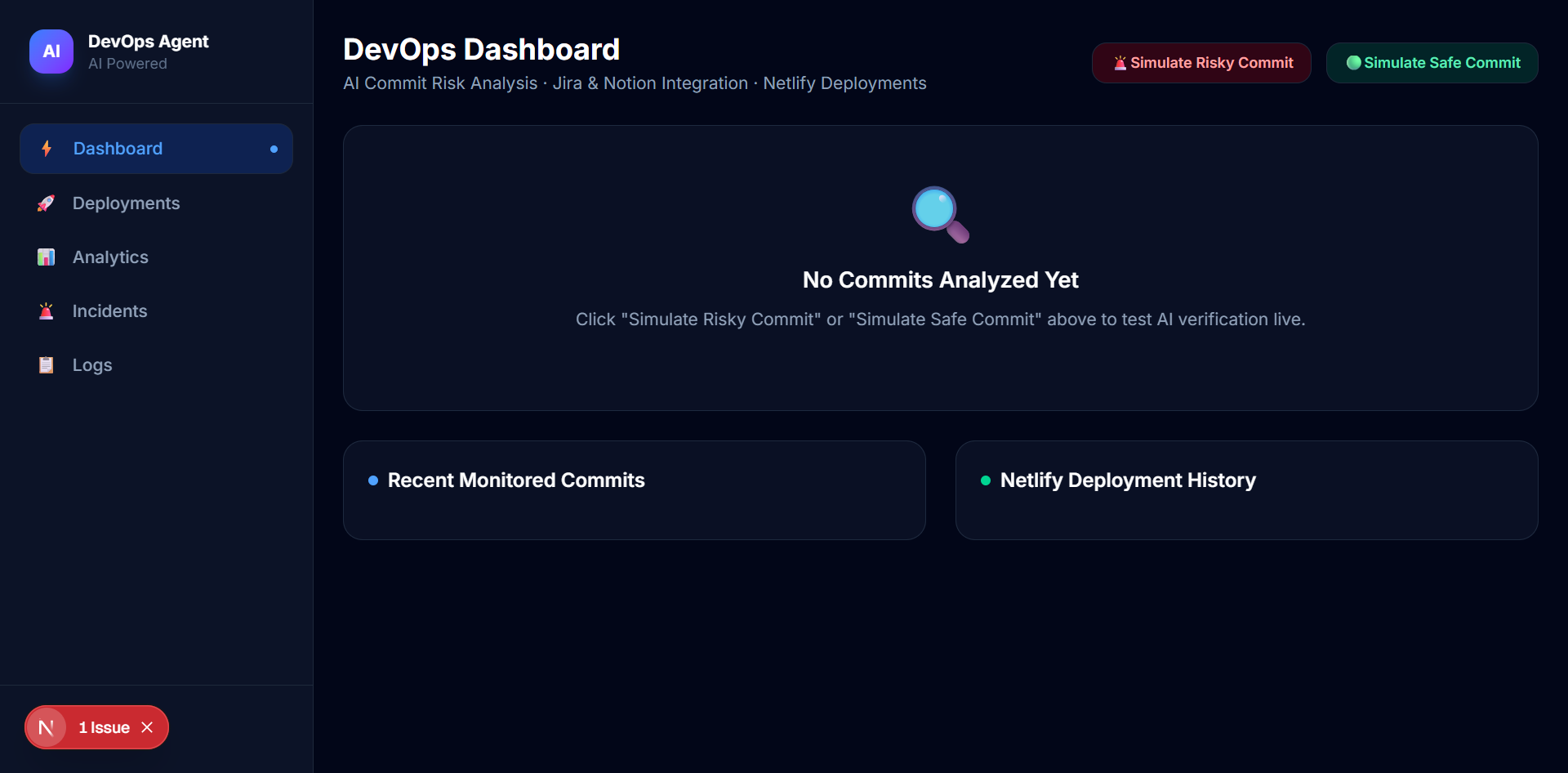This screenshot has width=1568, height=773.
Task: Click the Deployments rocket icon
Action: [47, 203]
